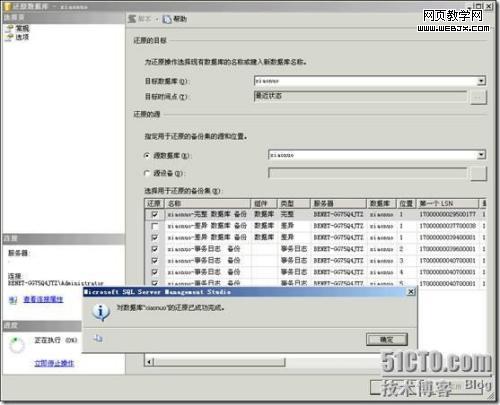Click the 目标时间点 field showing 最近状态

pyautogui.click(x=361, y=96)
